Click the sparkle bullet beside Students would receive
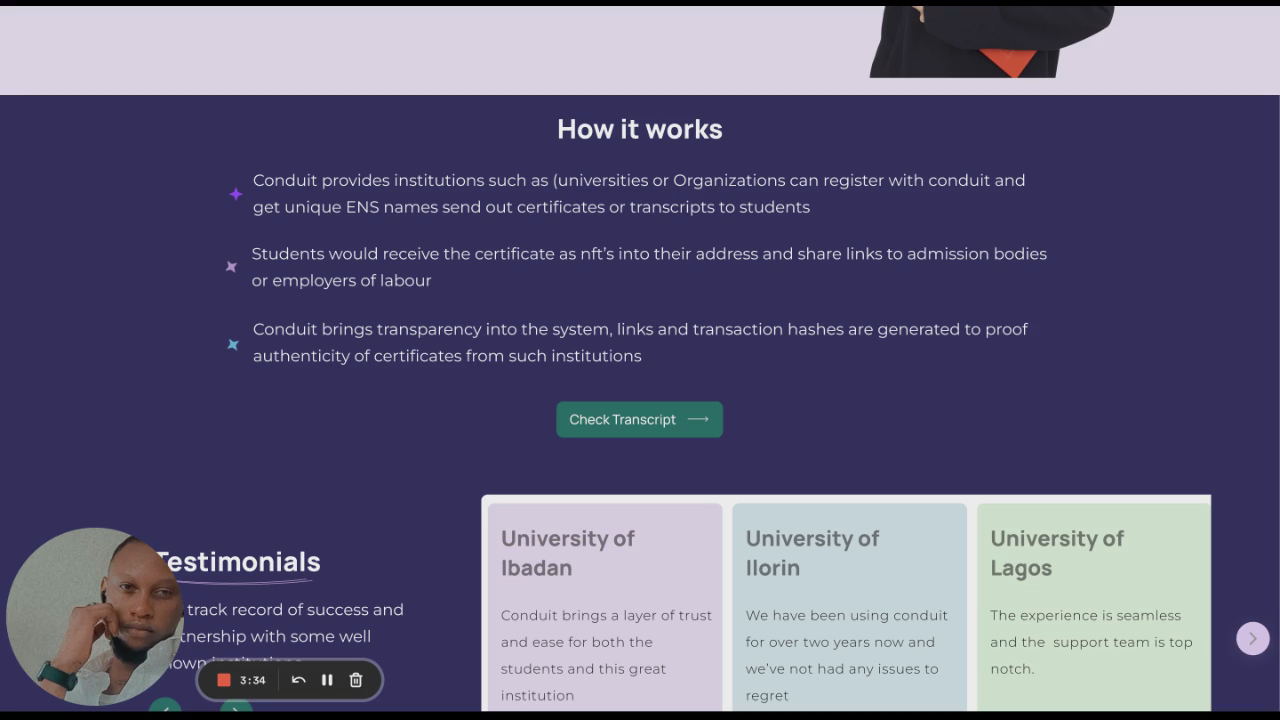The image size is (1280, 720). click(231, 267)
